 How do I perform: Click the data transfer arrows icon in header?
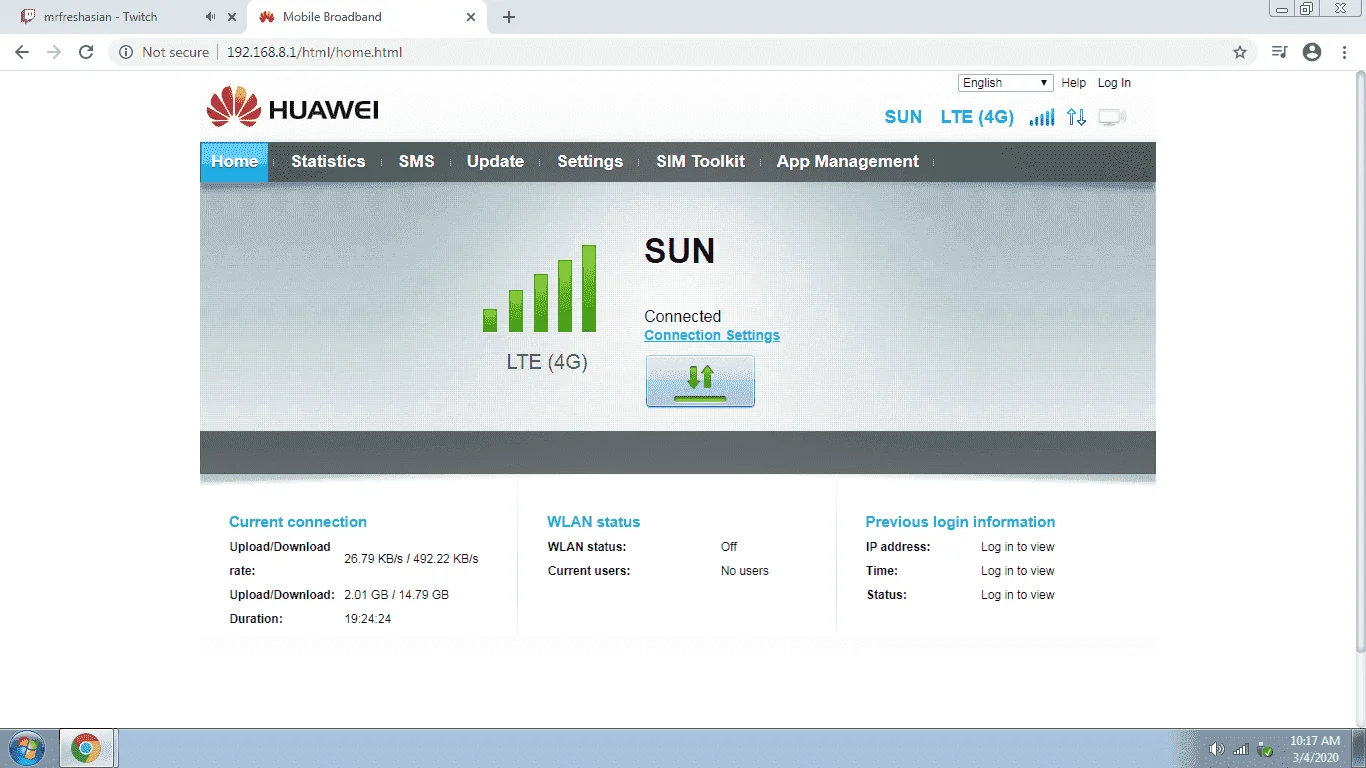[1076, 117]
